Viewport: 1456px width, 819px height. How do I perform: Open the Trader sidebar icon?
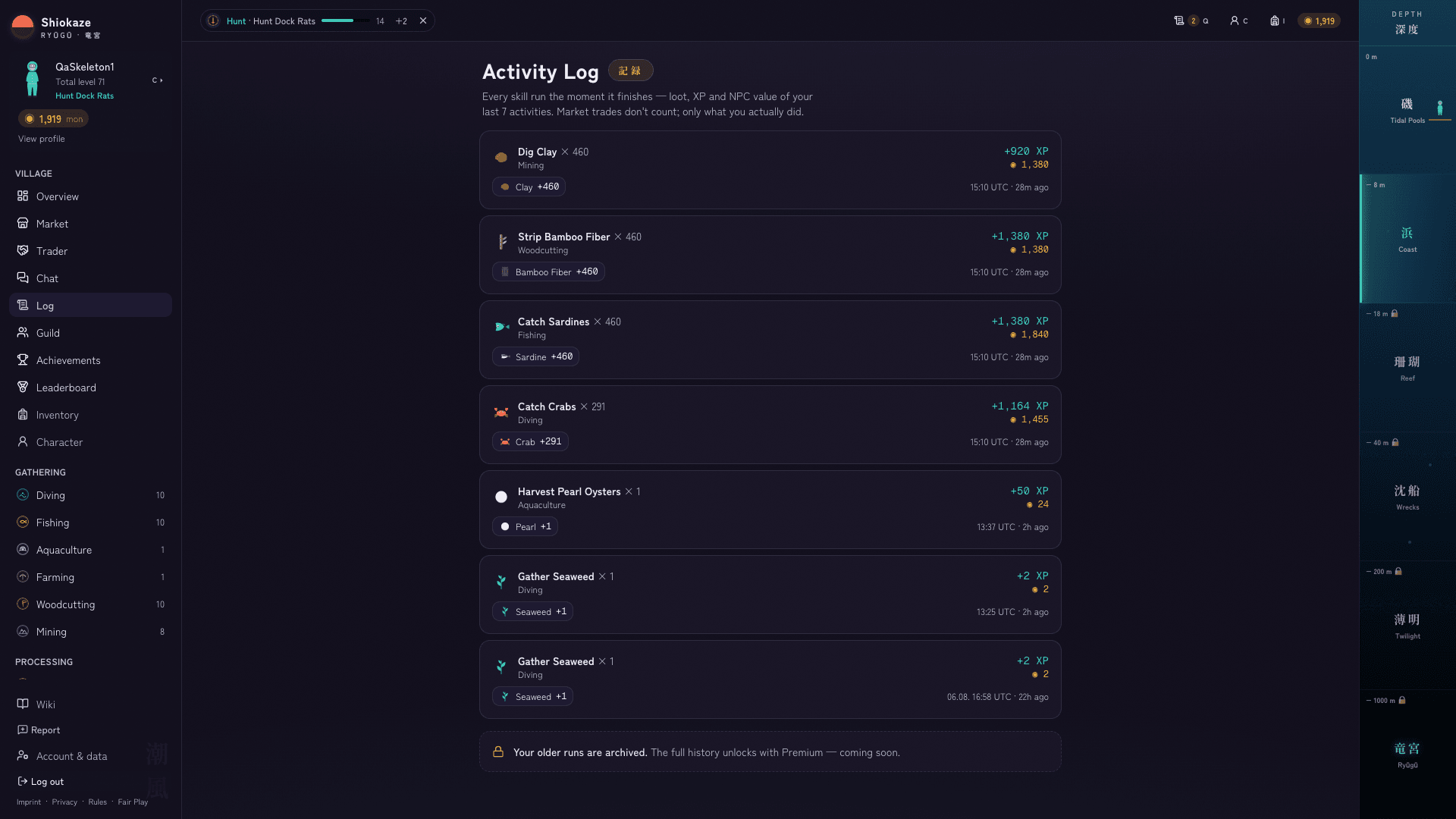pyautogui.click(x=23, y=251)
